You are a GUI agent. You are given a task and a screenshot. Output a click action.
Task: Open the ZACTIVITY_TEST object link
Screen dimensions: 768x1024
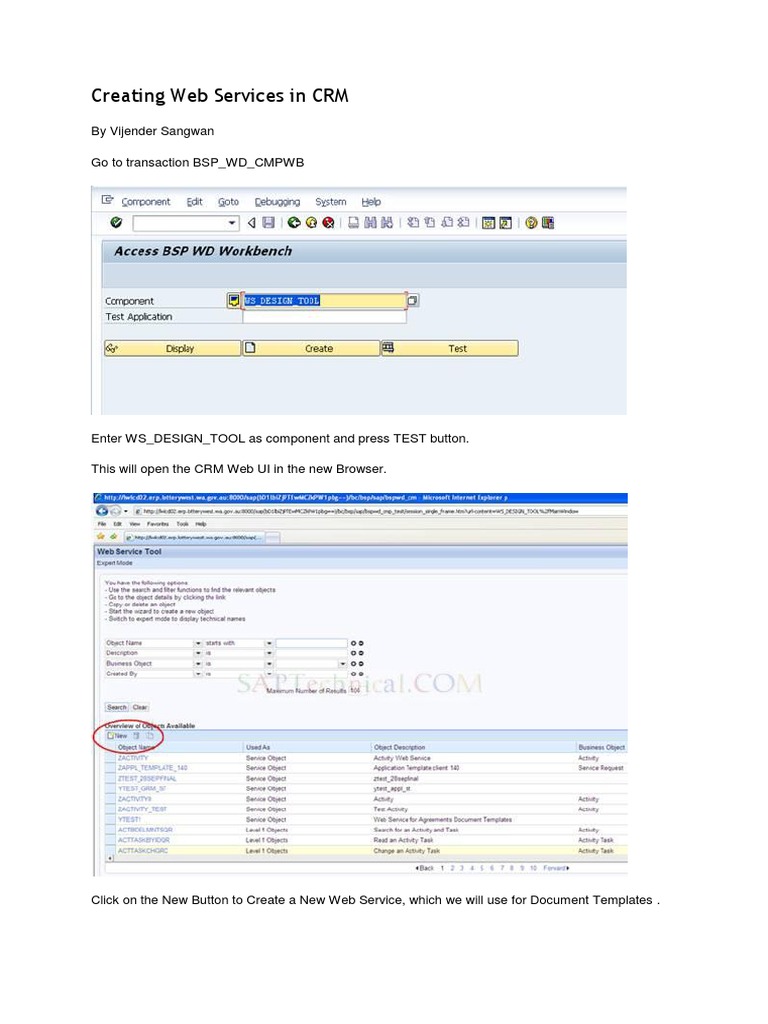pyautogui.click(x=142, y=809)
